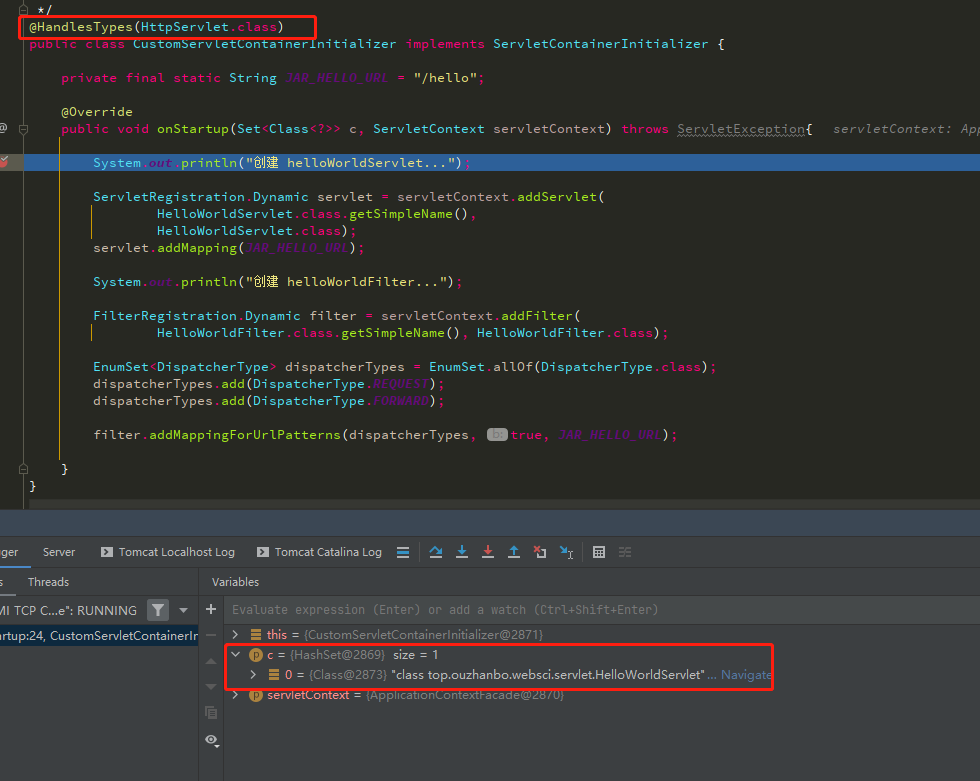Click DispatcherType.REQUEST in the code
This screenshot has width=980, height=781.
(341, 384)
